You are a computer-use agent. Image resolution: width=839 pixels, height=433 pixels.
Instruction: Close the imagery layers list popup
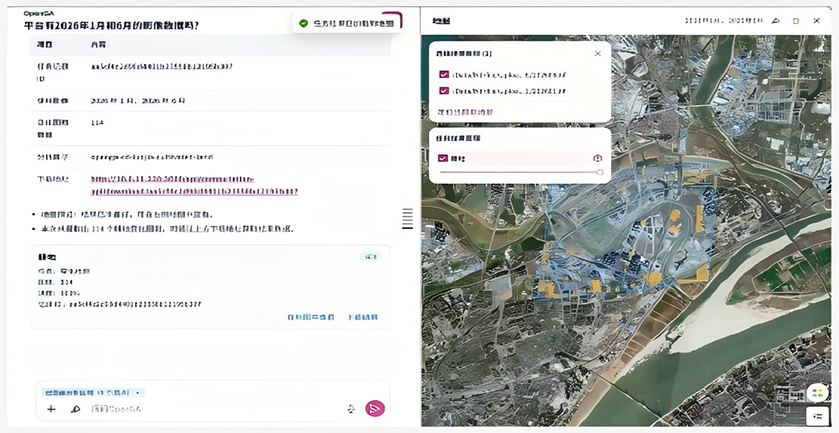(x=598, y=54)
